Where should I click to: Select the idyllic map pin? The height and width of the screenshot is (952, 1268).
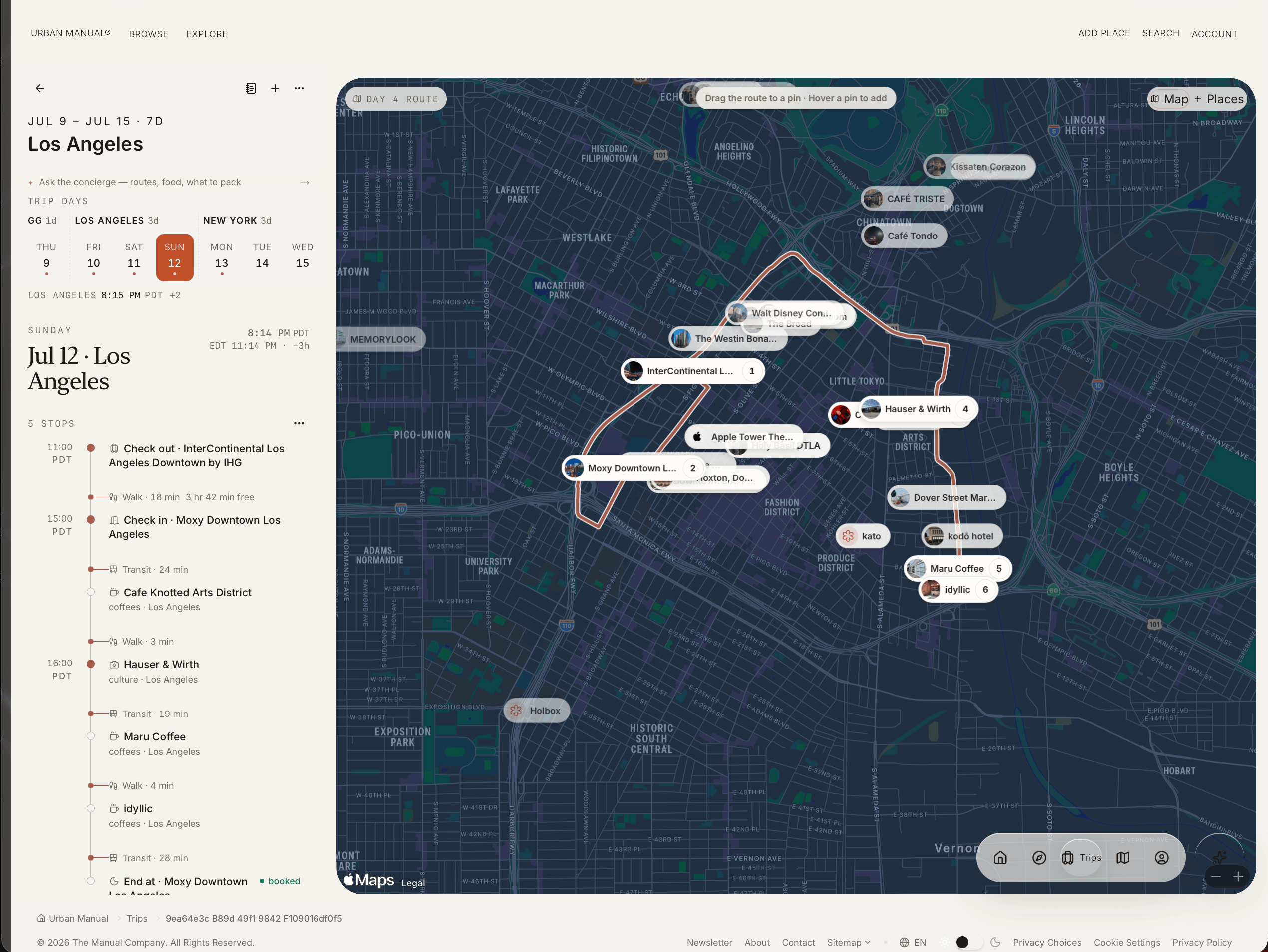click(958, 590)
